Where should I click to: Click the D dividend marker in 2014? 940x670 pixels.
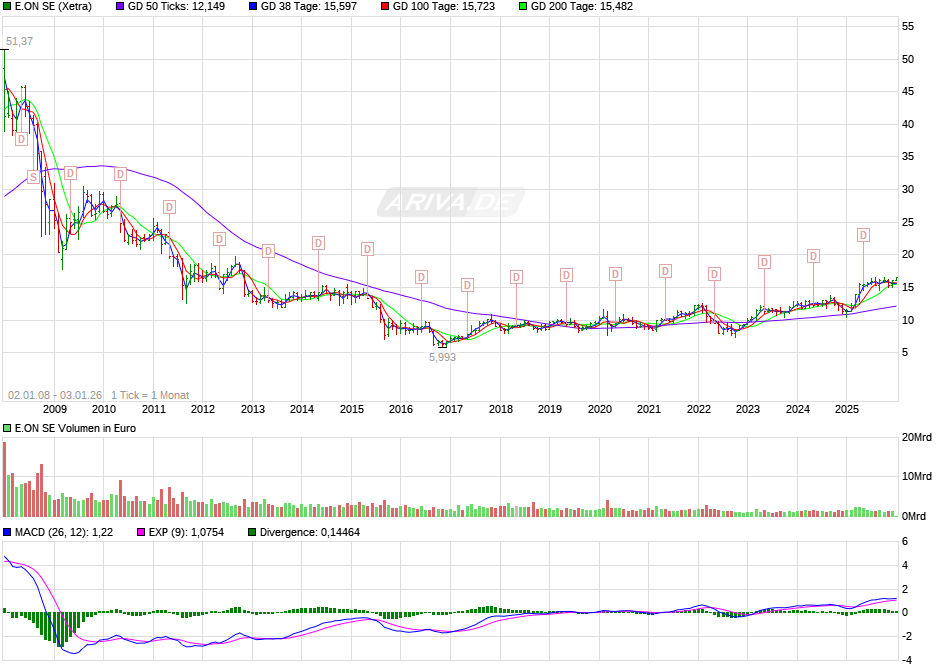coord(318,243)
